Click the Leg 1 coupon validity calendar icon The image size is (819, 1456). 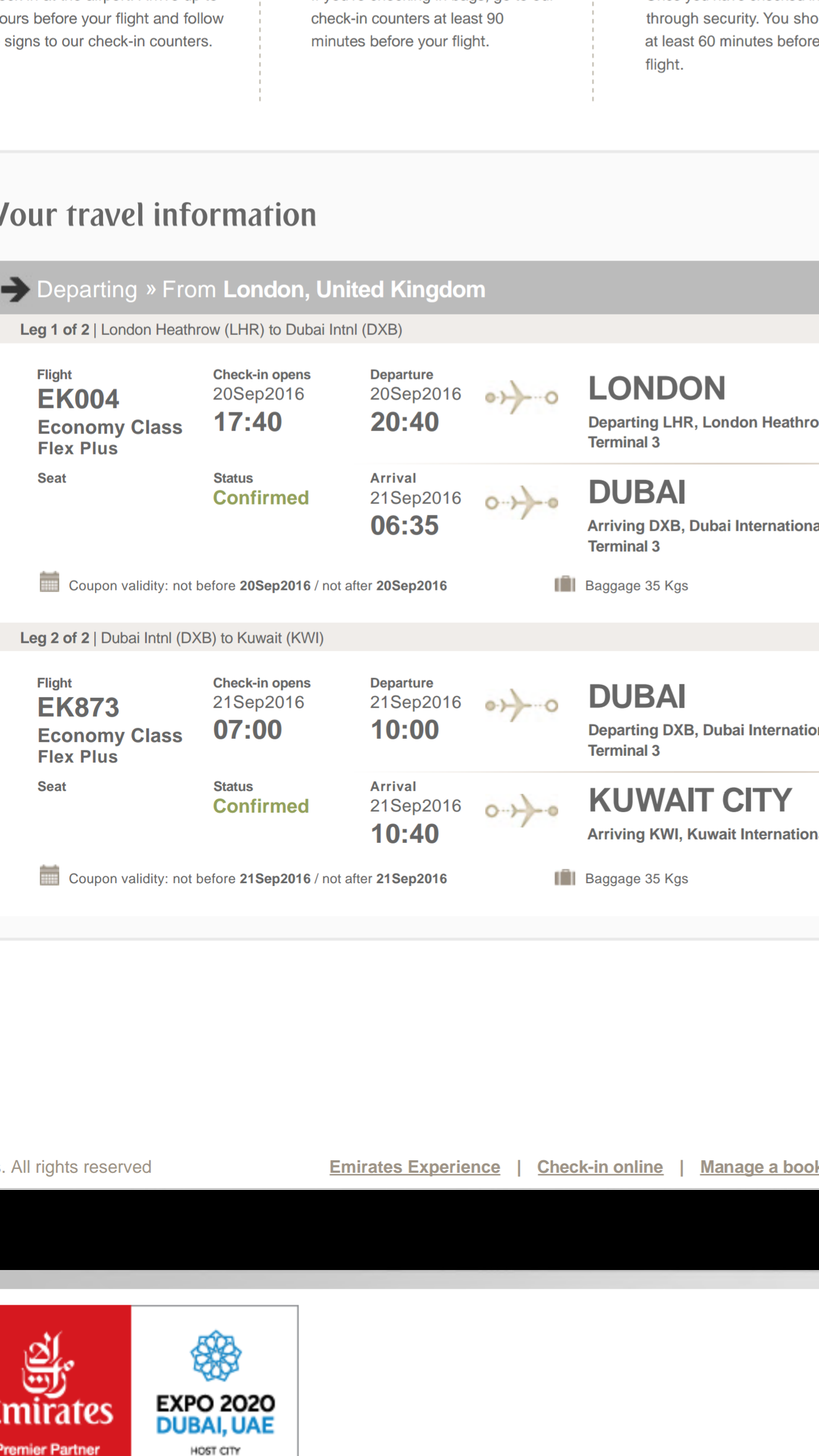click(49, 582)
